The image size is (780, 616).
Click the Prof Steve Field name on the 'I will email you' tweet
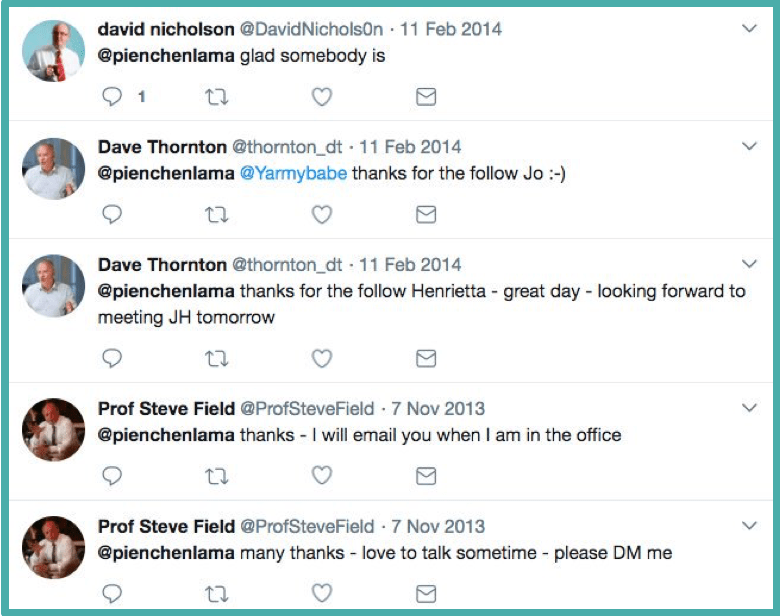pyautogui.click(x=165, y=408)
